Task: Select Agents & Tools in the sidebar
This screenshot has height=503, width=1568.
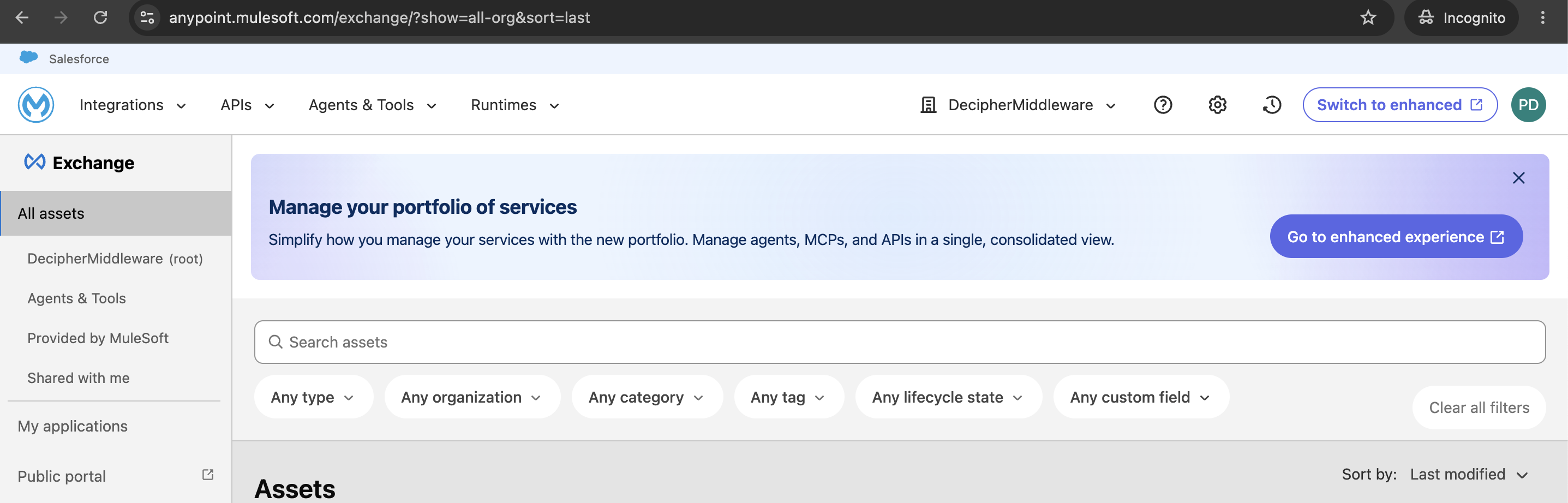Action: coord(77,298)
